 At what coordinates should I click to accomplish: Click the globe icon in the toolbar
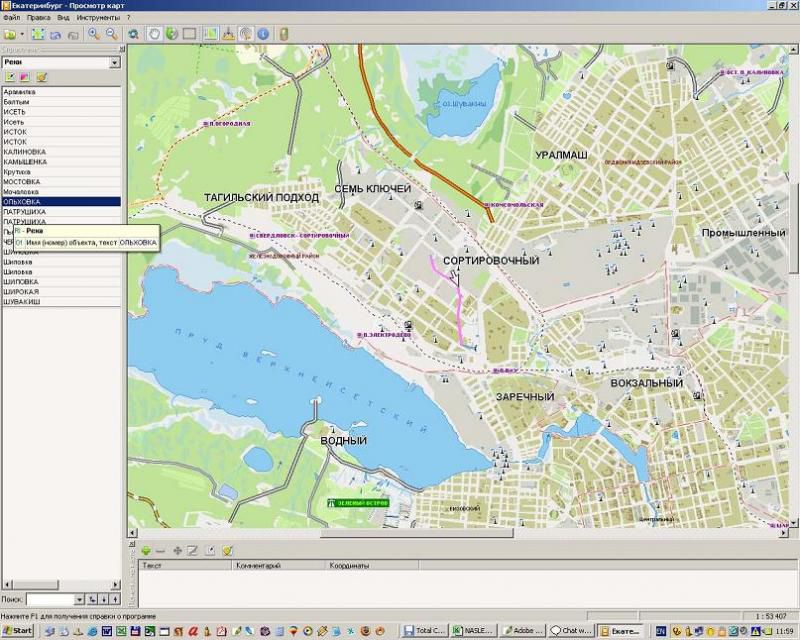tap(171, 34)
